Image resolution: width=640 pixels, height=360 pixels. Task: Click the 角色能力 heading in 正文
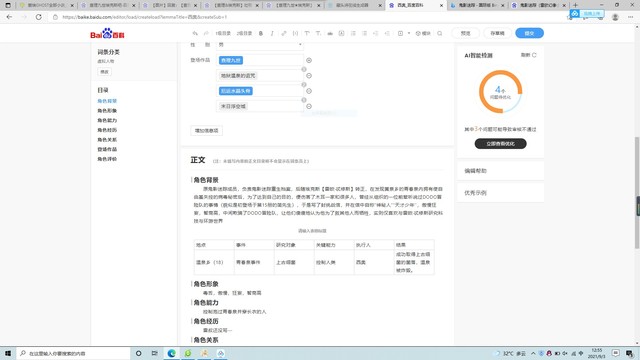point(206,302)
